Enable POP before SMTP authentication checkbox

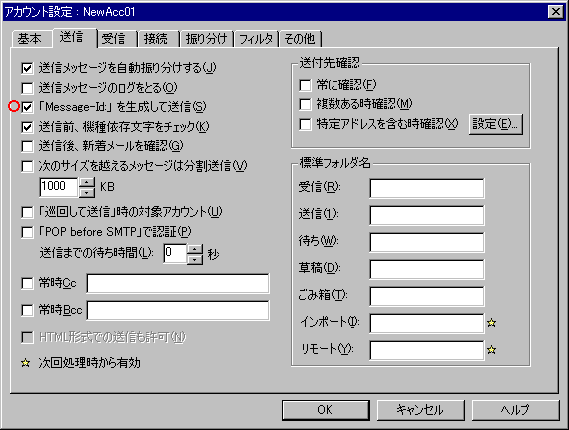click(27, 232)
